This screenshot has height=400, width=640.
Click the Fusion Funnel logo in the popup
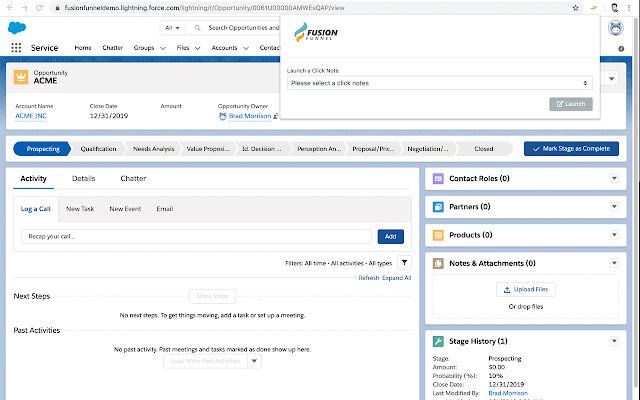click(x=316, y=32)
